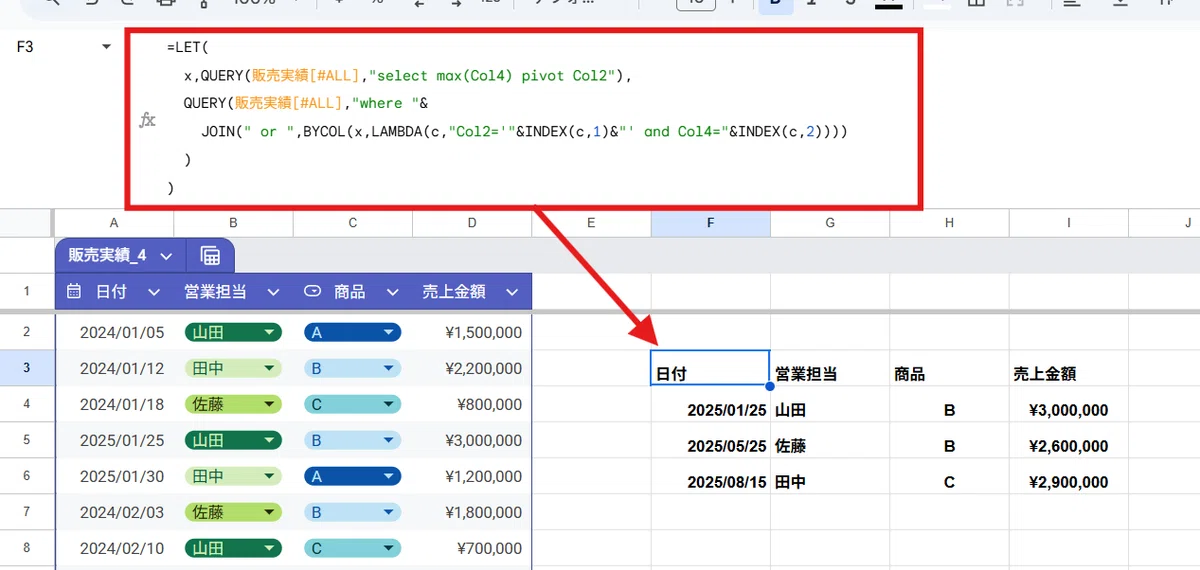Screen dimensions: 1200x570
Task: Open the 商品 column header dropdown
Action: pyautogui.click(x=392, y=292)
